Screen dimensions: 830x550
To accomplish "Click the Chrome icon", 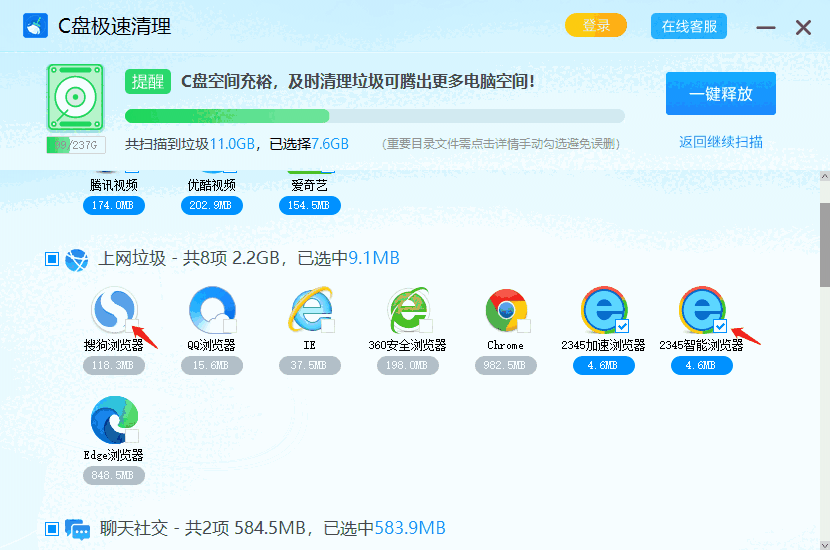I will [507, 310].
